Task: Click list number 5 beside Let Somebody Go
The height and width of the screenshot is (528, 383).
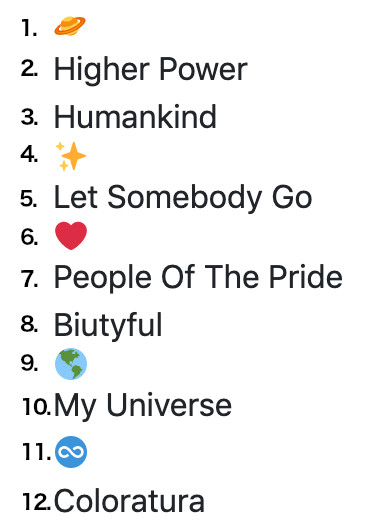Action: click(29, 198)
